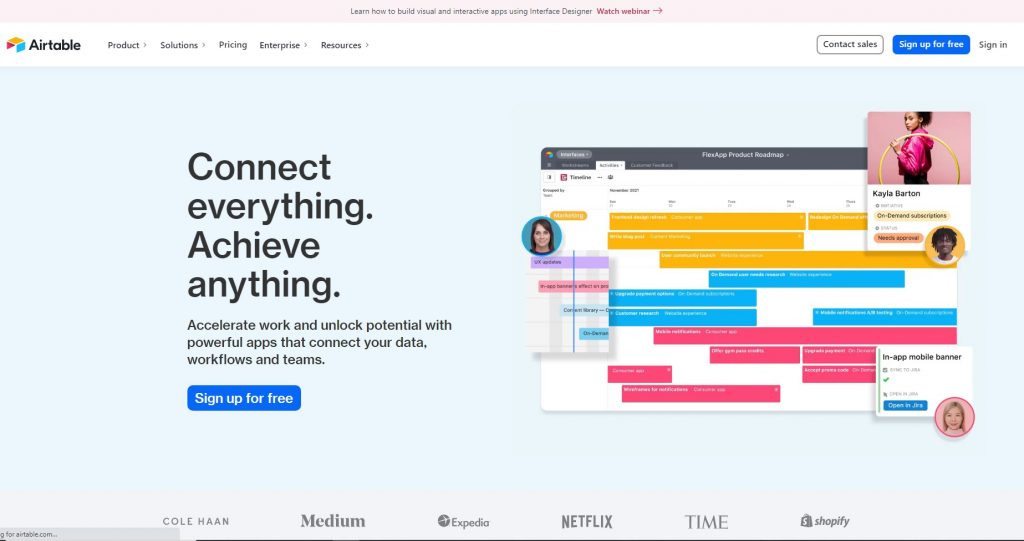Expand the Enterprise menu

(283, 45)
